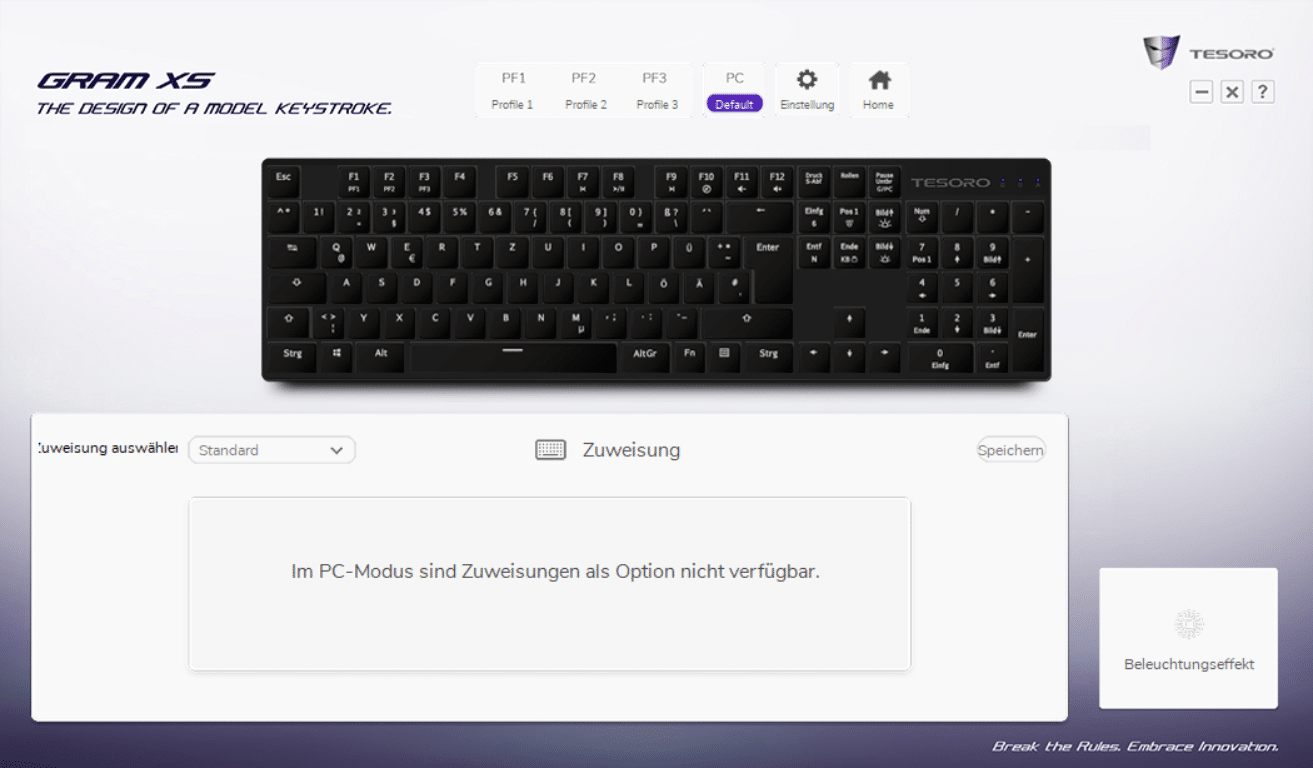Select the PC Default mode
The image size is (1313, 768).
tap(734, 90)
